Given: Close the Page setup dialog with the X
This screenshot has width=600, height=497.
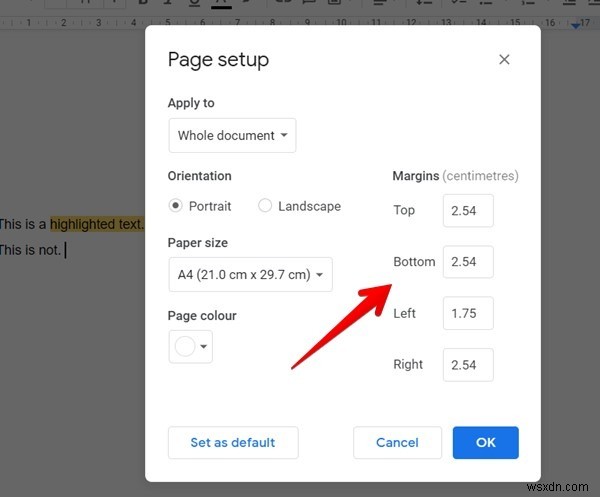Looking at the screenshot, I should coord(504,59).
